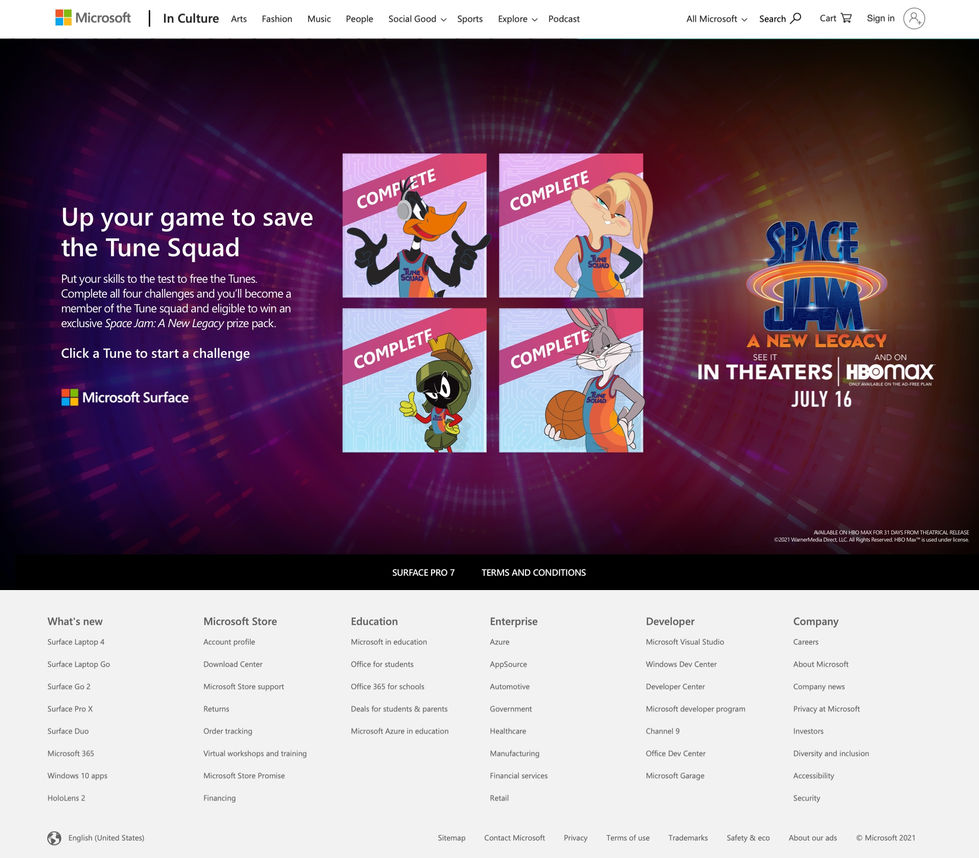Open Download Center link

(233, 664)
